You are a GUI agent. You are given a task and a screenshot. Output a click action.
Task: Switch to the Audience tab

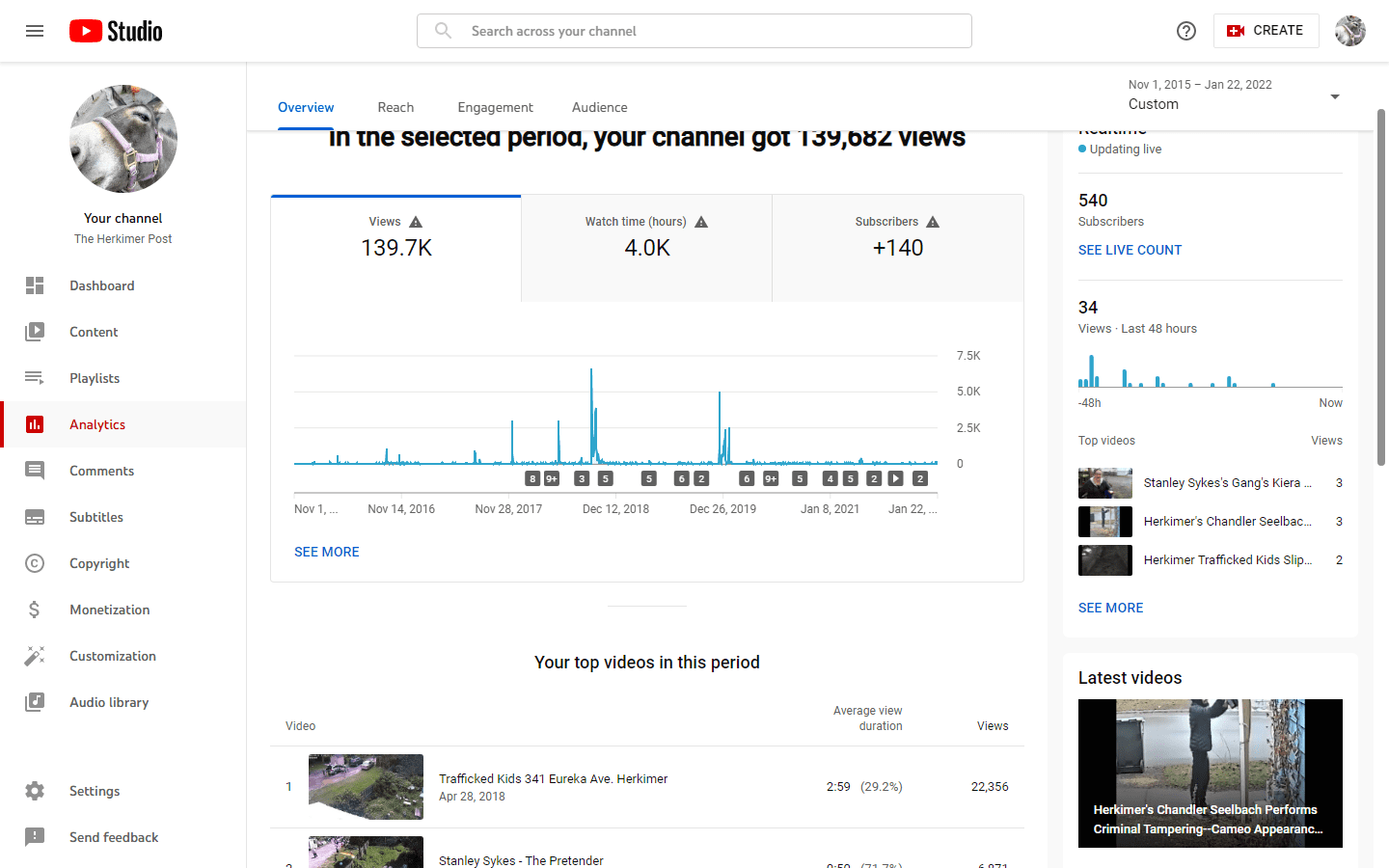click(599, 107)
